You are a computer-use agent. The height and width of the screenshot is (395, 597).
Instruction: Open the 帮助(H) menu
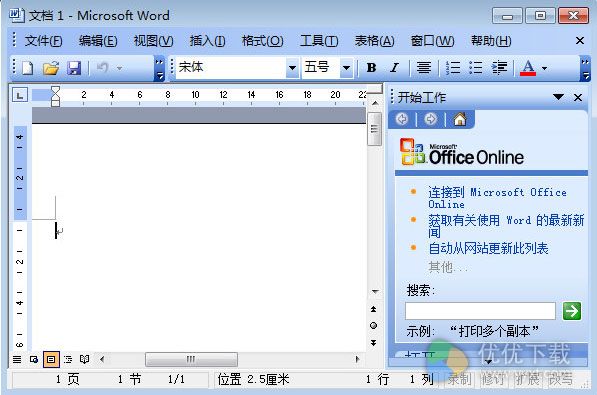tap(491, 41)
